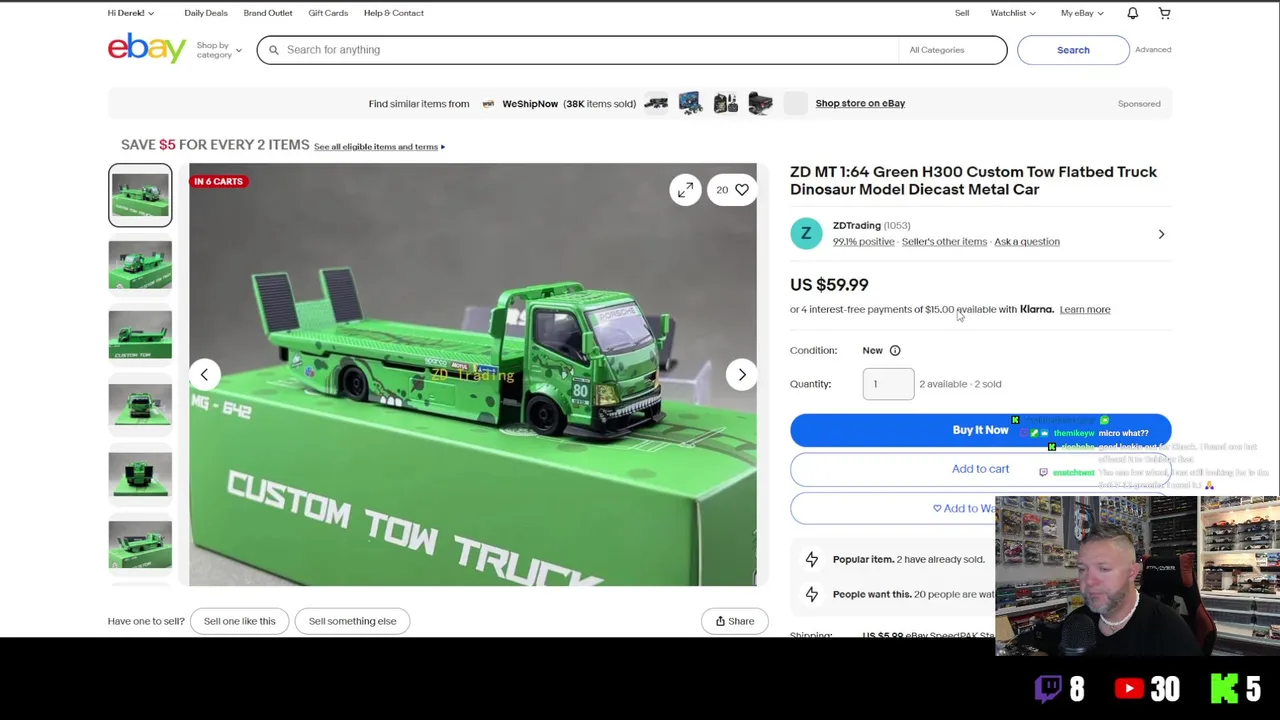This screenshot has width=1280, height=720.
Task: Select the third gallery thumbnail
Action: point(140,335)
